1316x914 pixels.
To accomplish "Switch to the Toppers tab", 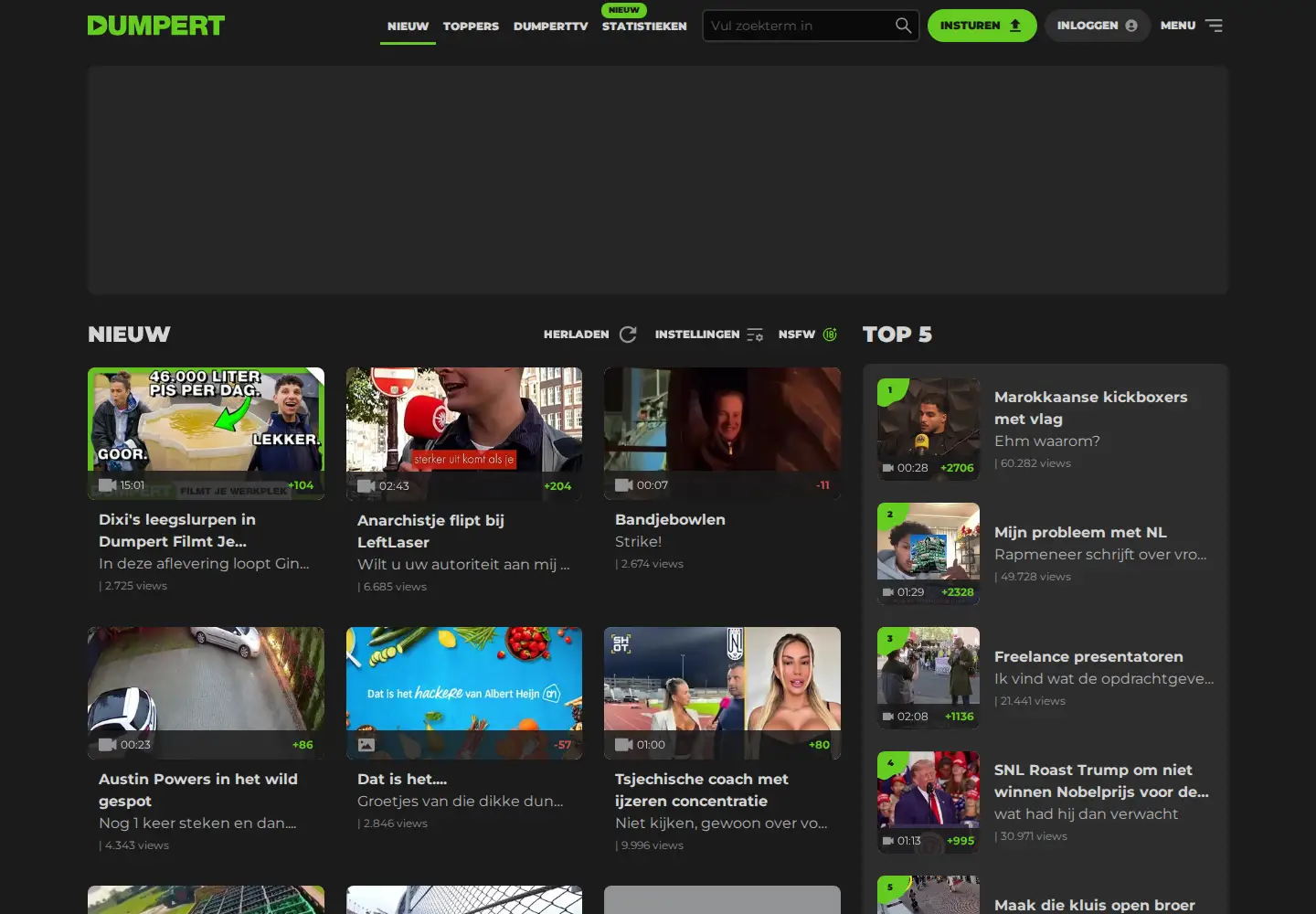I will [471, 26].
